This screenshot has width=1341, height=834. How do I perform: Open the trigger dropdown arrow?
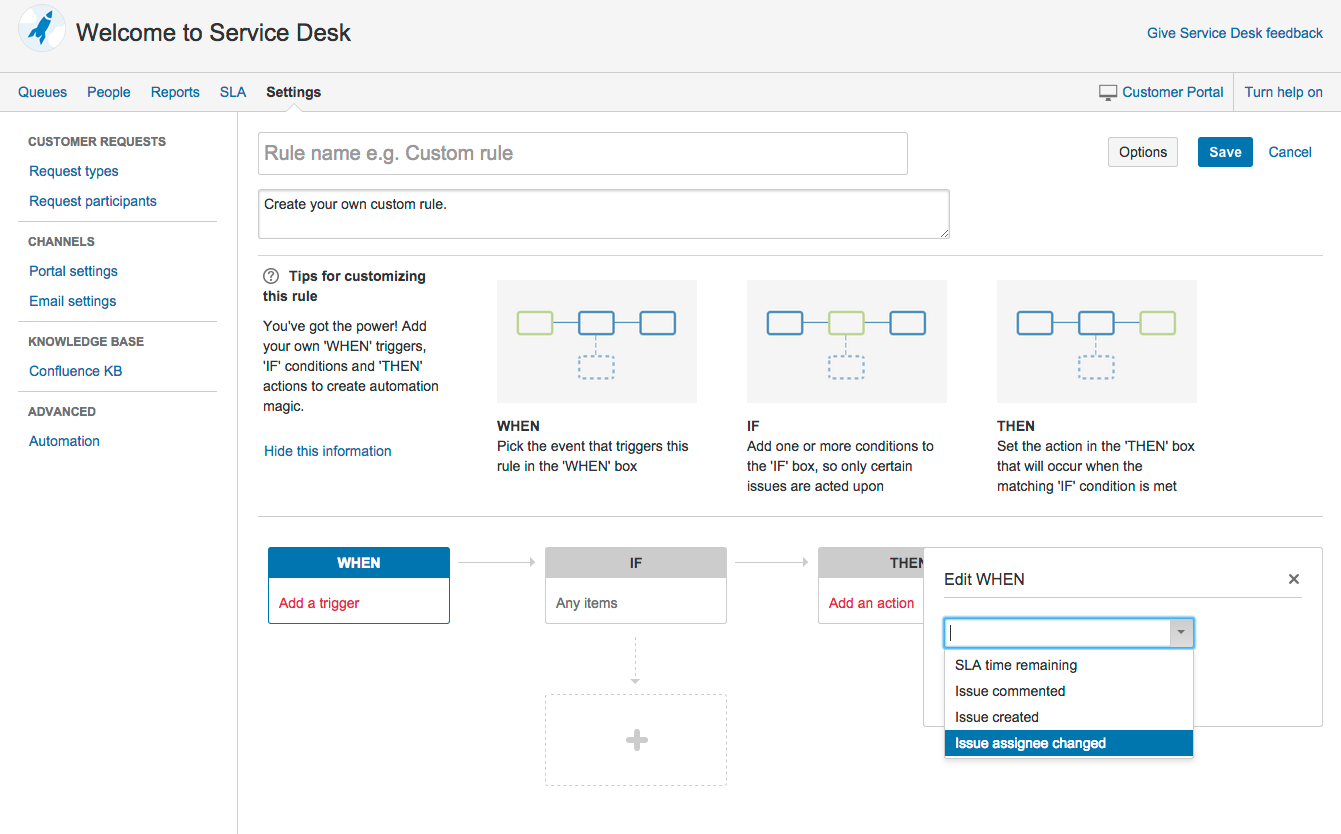point(1181,633)
